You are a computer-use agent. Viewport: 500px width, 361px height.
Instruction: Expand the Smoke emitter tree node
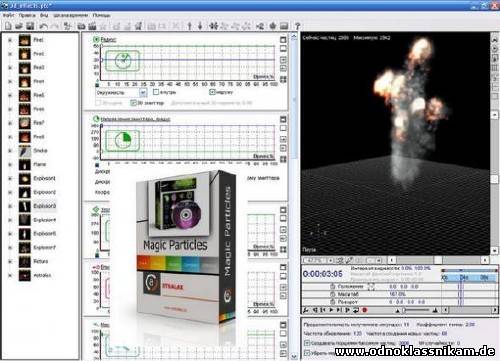tap(10, 151)
